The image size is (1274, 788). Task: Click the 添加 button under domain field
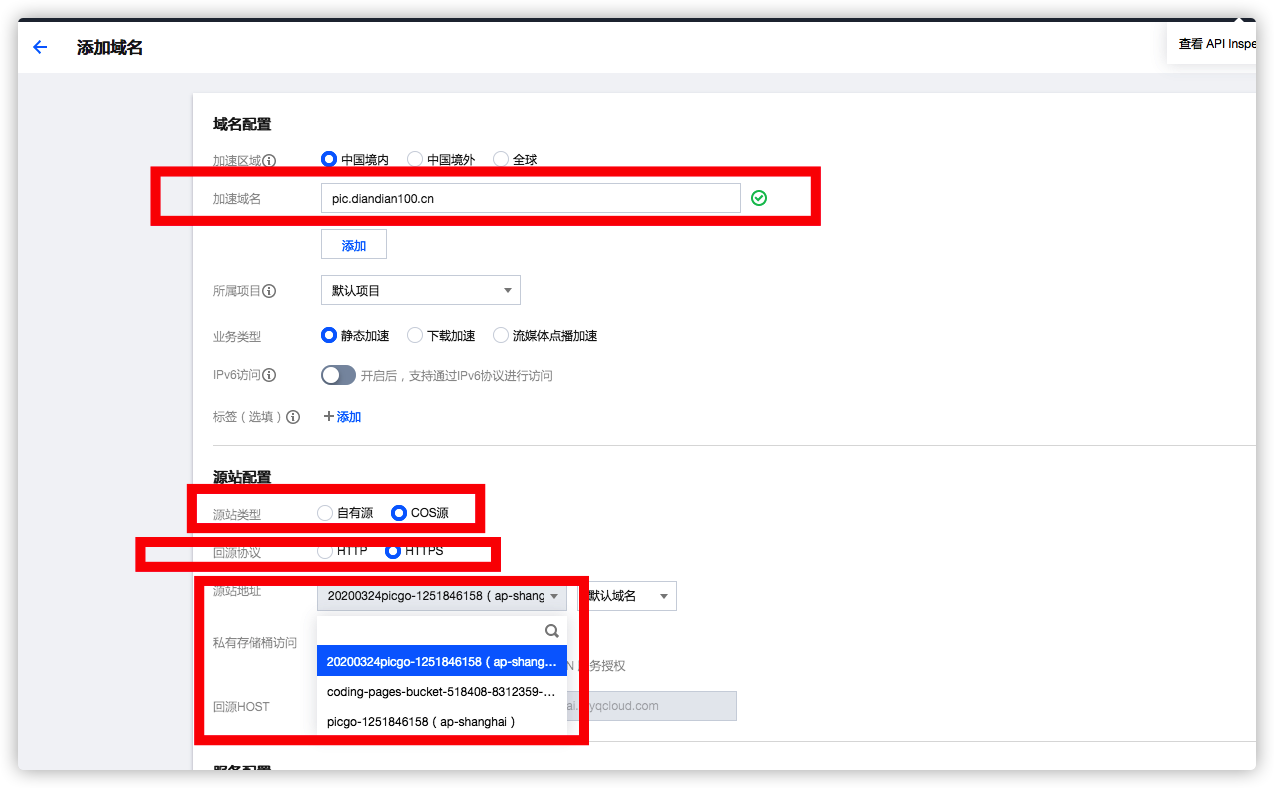point(353,245)
